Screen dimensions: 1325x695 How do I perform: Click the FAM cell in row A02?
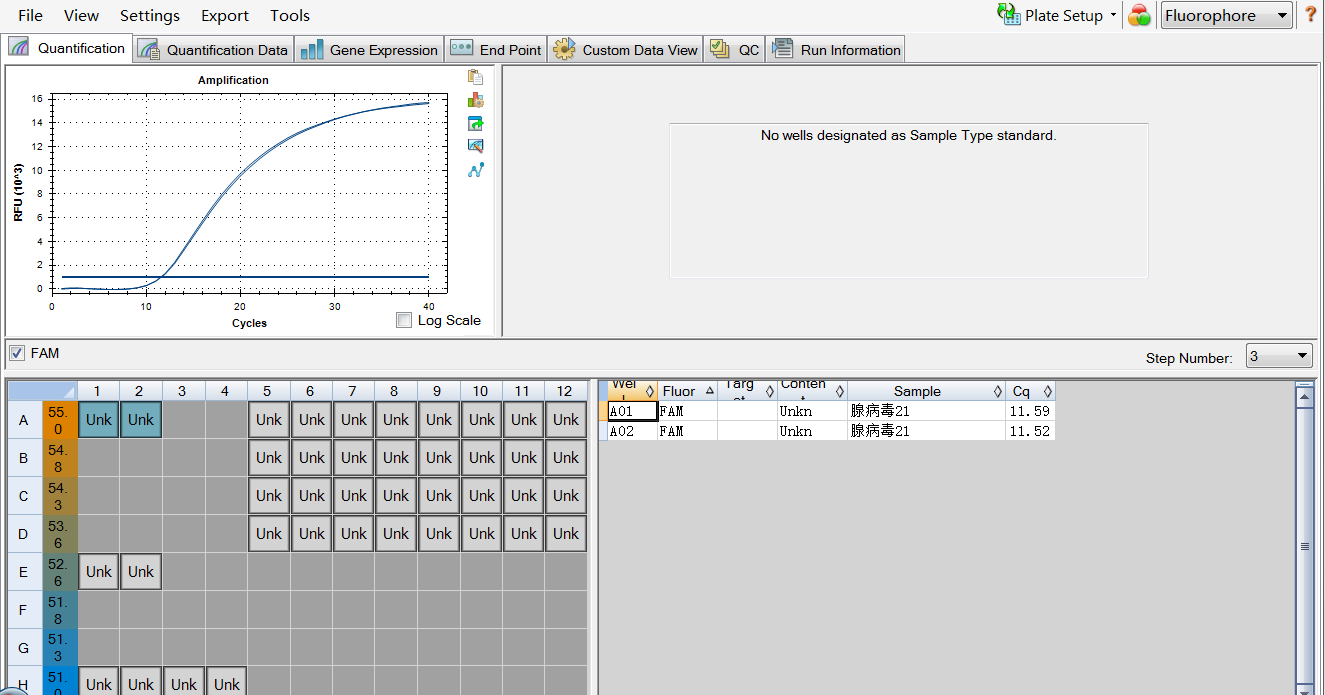pos(687,431)
